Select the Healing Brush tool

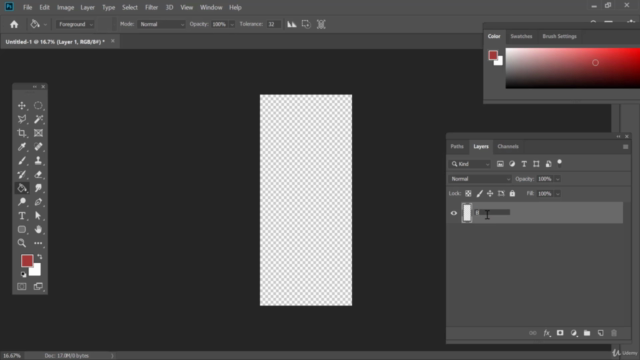38,147
